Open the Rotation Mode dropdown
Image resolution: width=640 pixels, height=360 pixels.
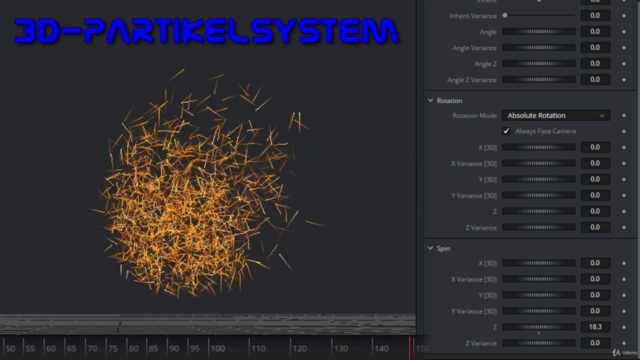556,116
